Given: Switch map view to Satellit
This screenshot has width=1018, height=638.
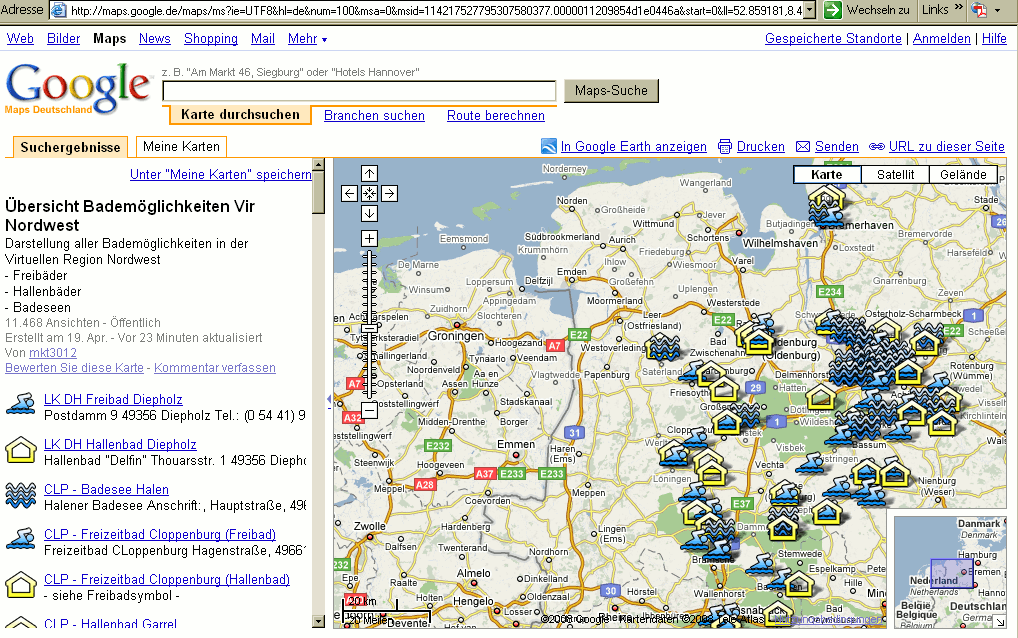Looking at the screenshot, I should pyautogui.click(x=895, y=175).
